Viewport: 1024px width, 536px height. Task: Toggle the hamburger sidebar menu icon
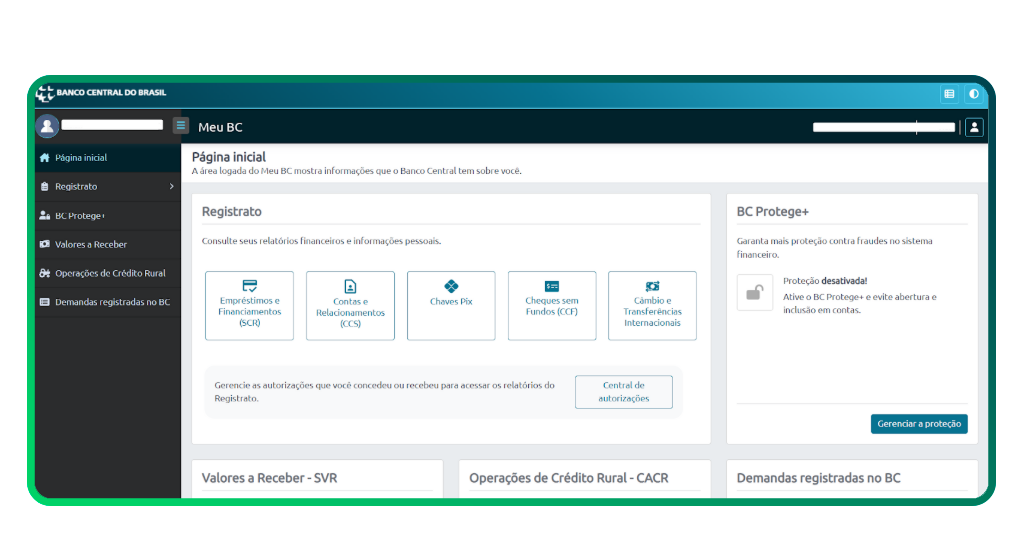pyautogui.click(x=181, y=126)
